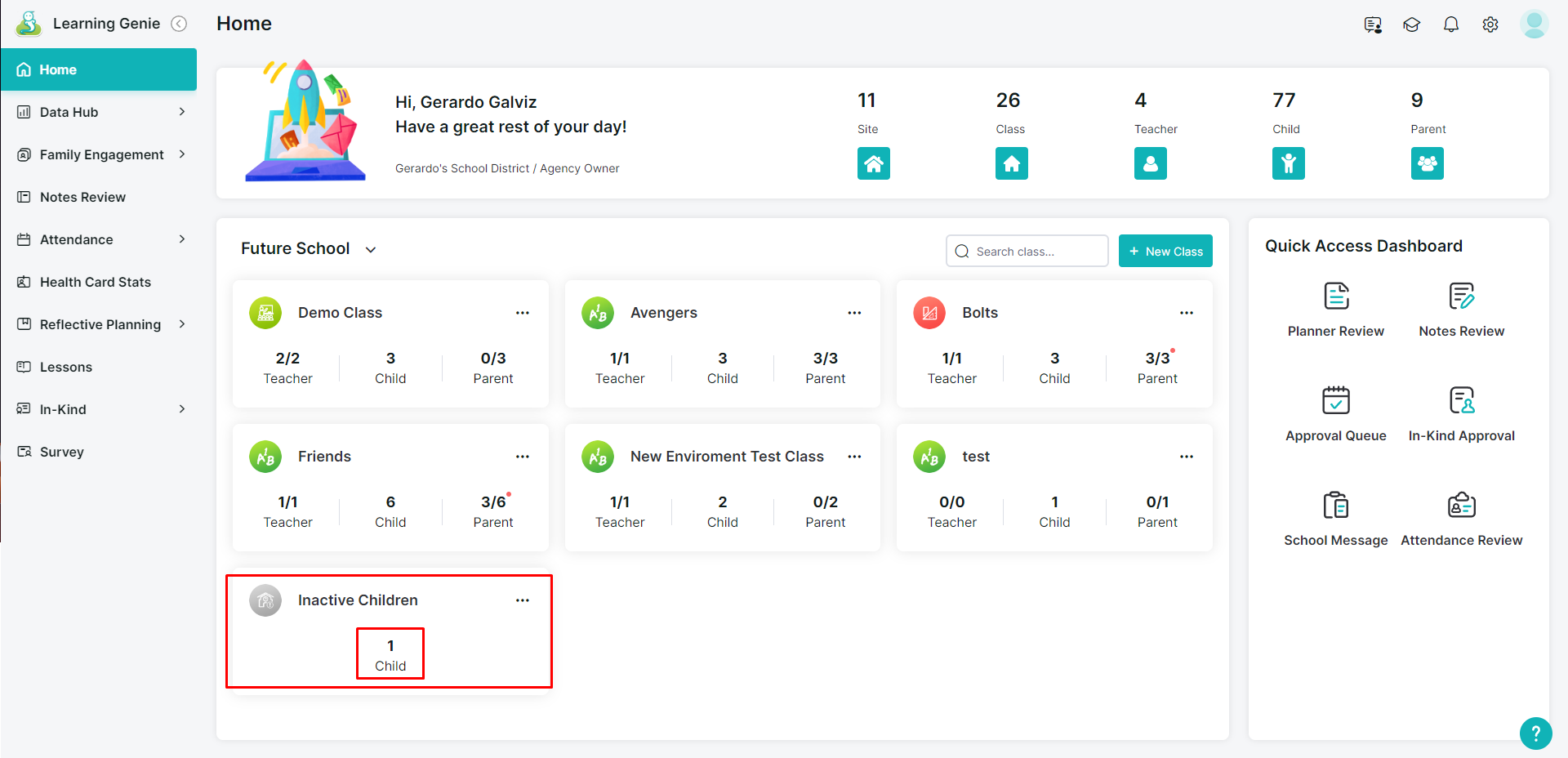
Task: Open the Demo Class options ellipsis menu
Action: (523, 313)
